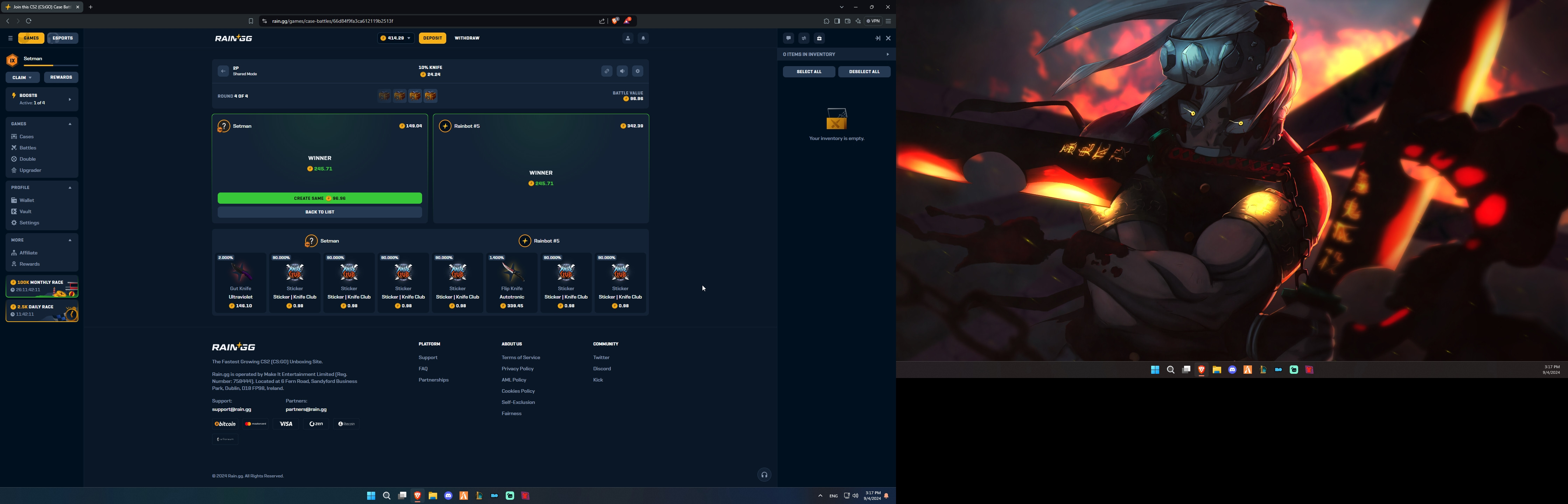This screenshot has width=1568, height=504.
Task: Collapse right sidebar with arrow icon
Action: [x=877, y=38]
